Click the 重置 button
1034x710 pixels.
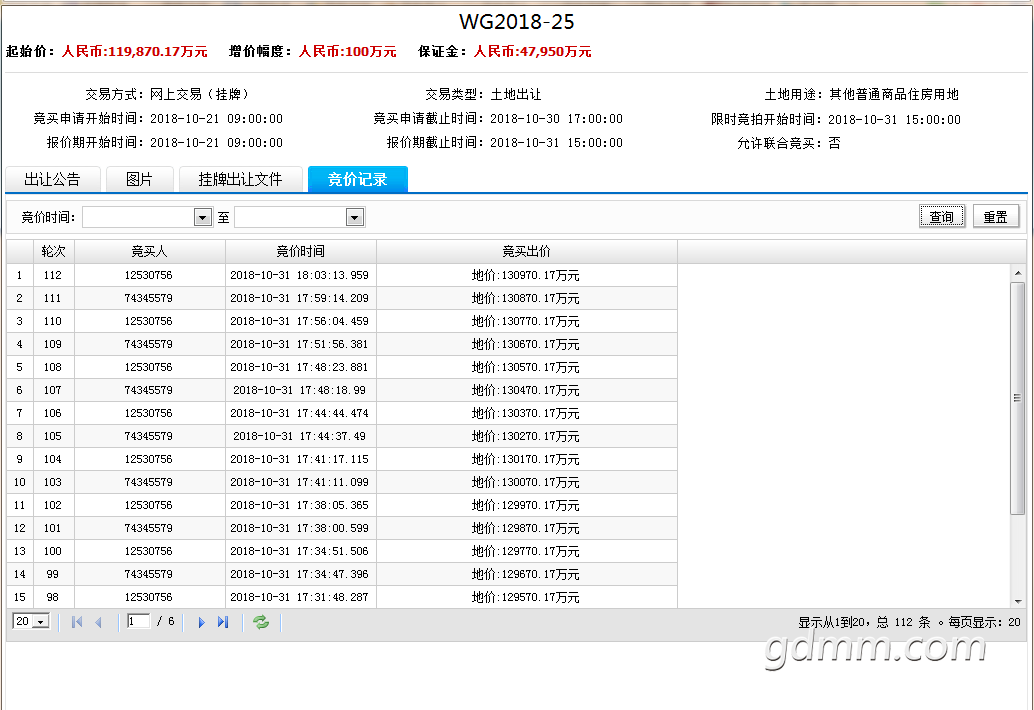[995, 216]
